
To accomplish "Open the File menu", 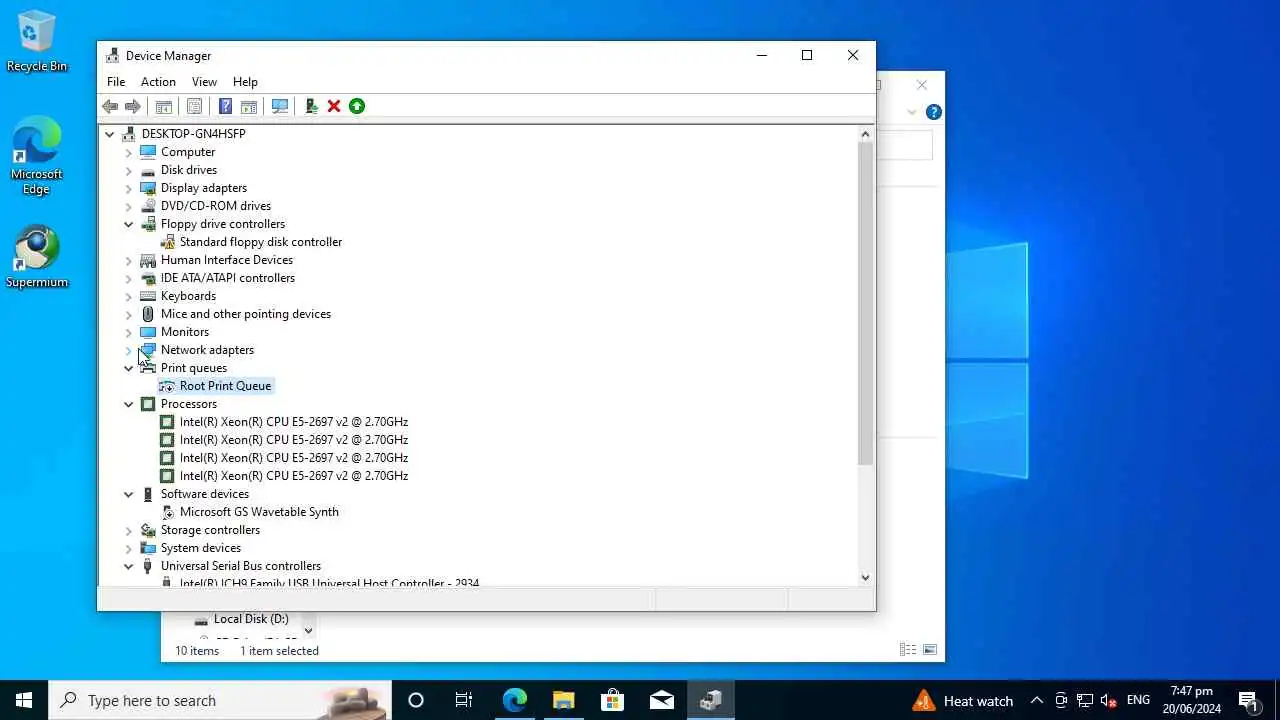I will [116, 82].
